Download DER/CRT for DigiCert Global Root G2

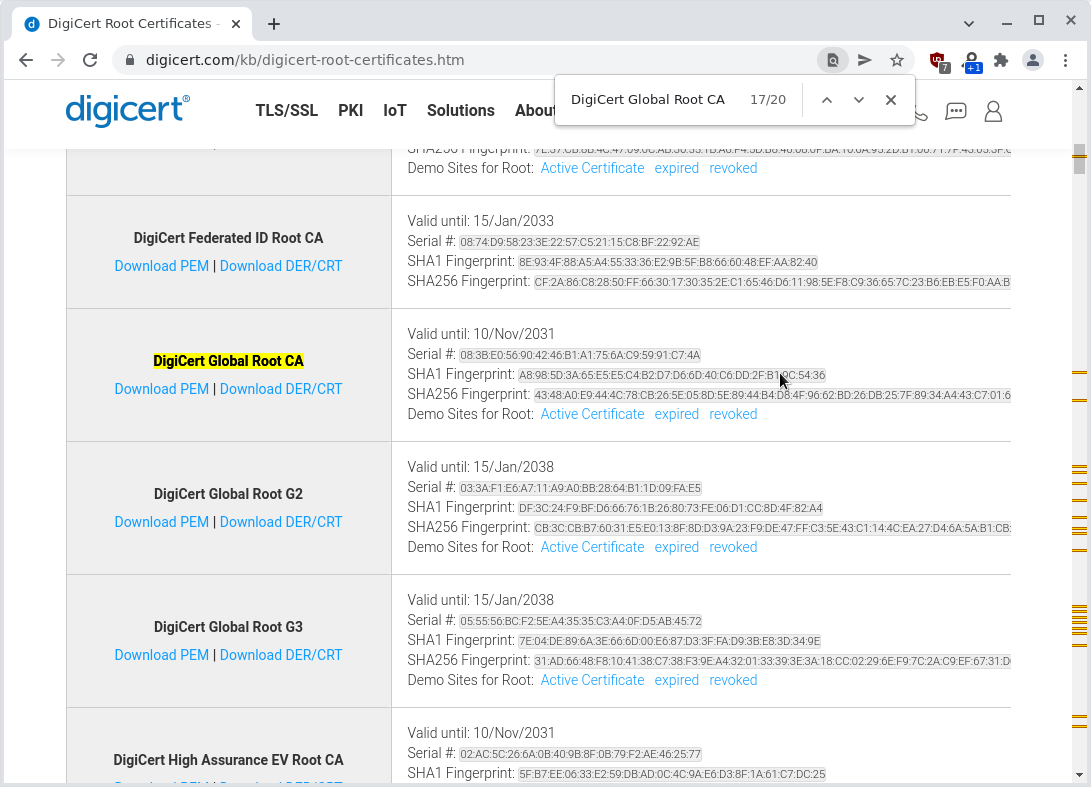coord(281,522)
